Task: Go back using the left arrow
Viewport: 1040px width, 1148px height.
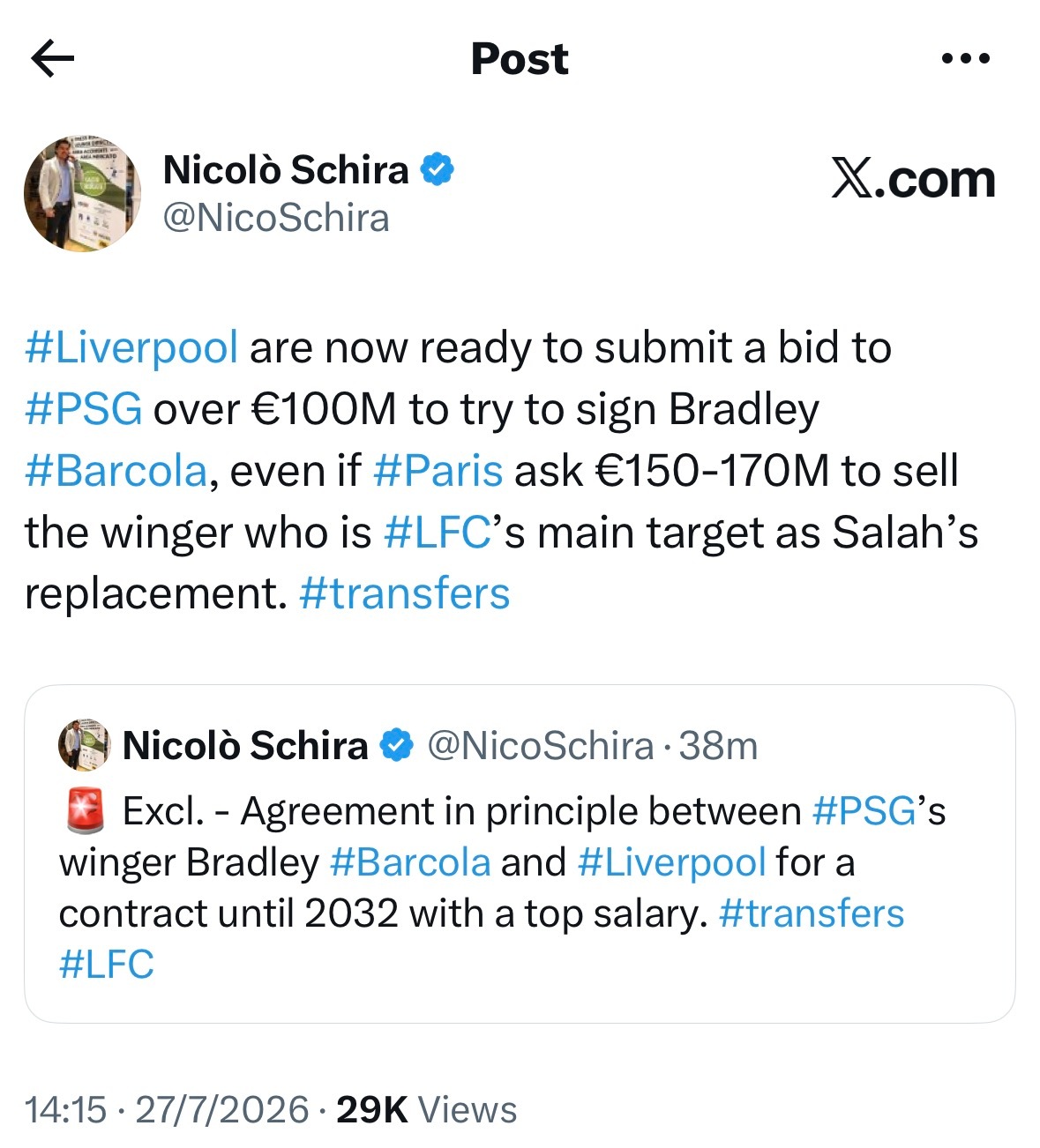Action: pos(52,59)
